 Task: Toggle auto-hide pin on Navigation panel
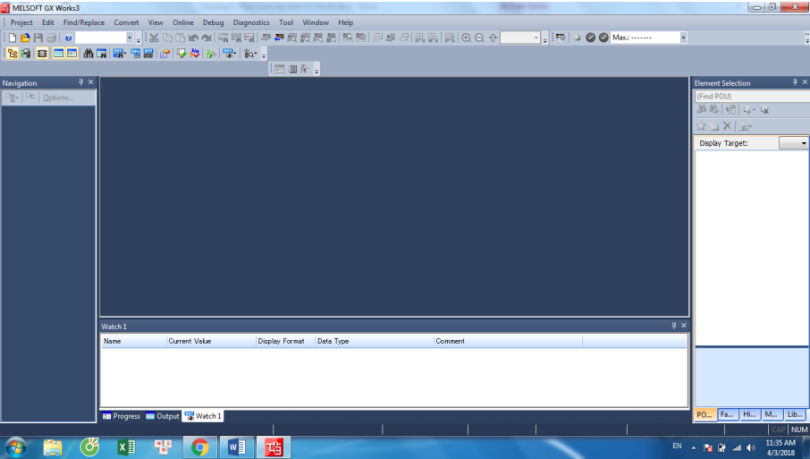[x=81, y=82]
